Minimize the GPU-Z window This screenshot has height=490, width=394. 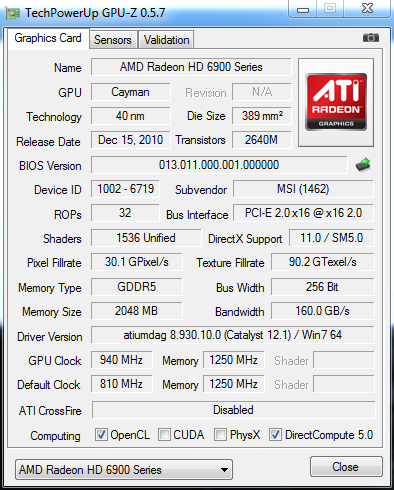tap(302, 9)
